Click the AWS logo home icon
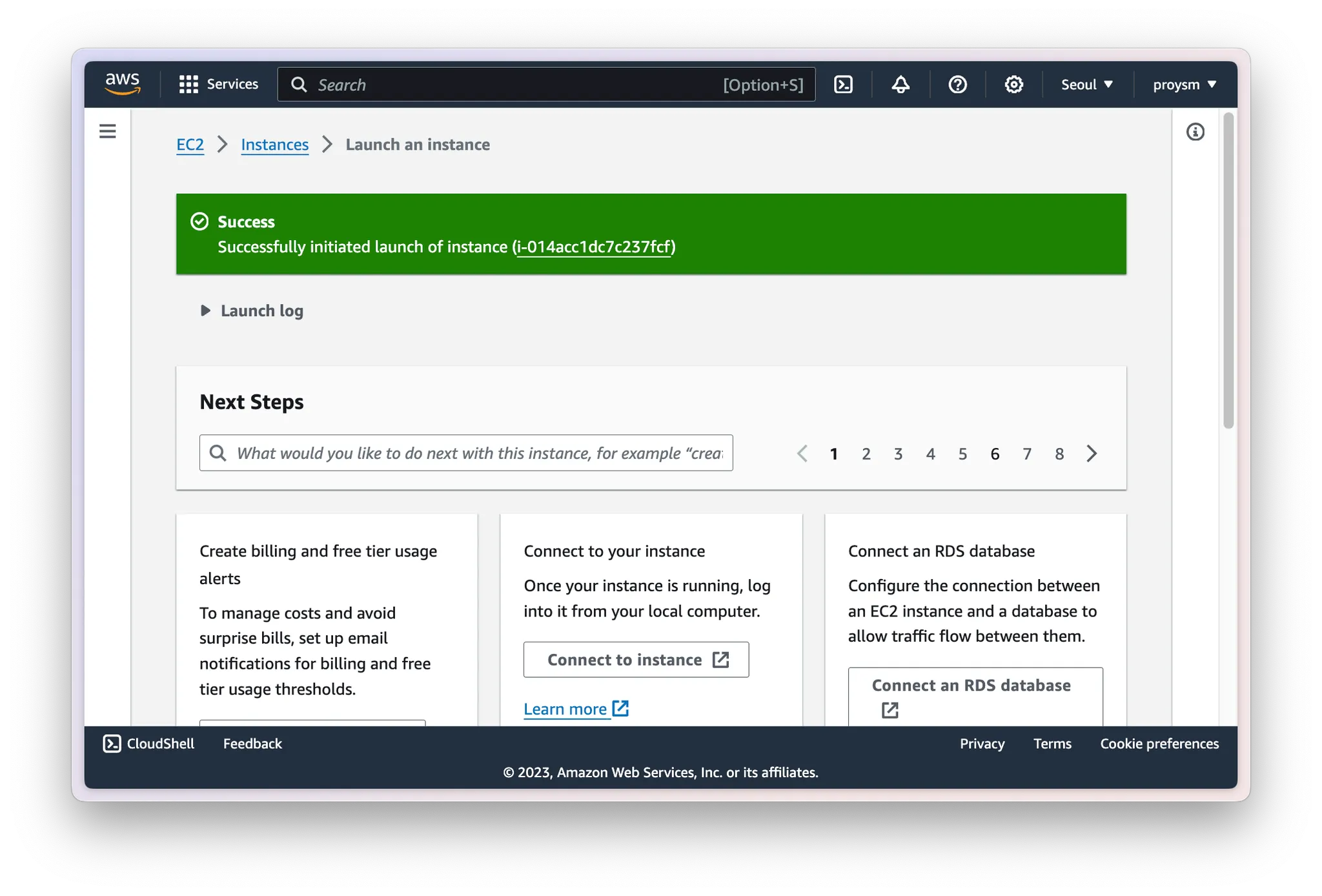 (123, 84)
